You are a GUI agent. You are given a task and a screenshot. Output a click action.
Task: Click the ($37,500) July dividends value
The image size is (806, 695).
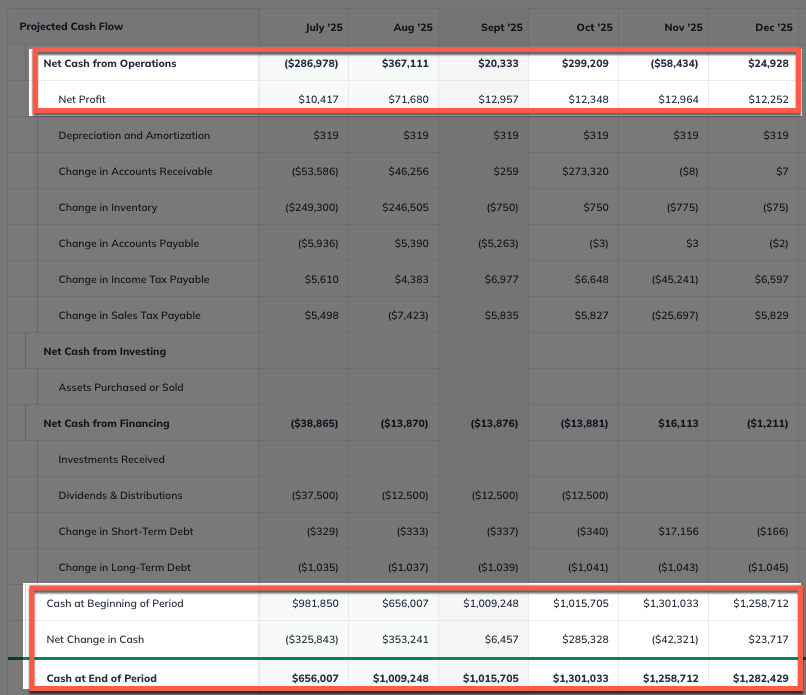pos(315,495)
